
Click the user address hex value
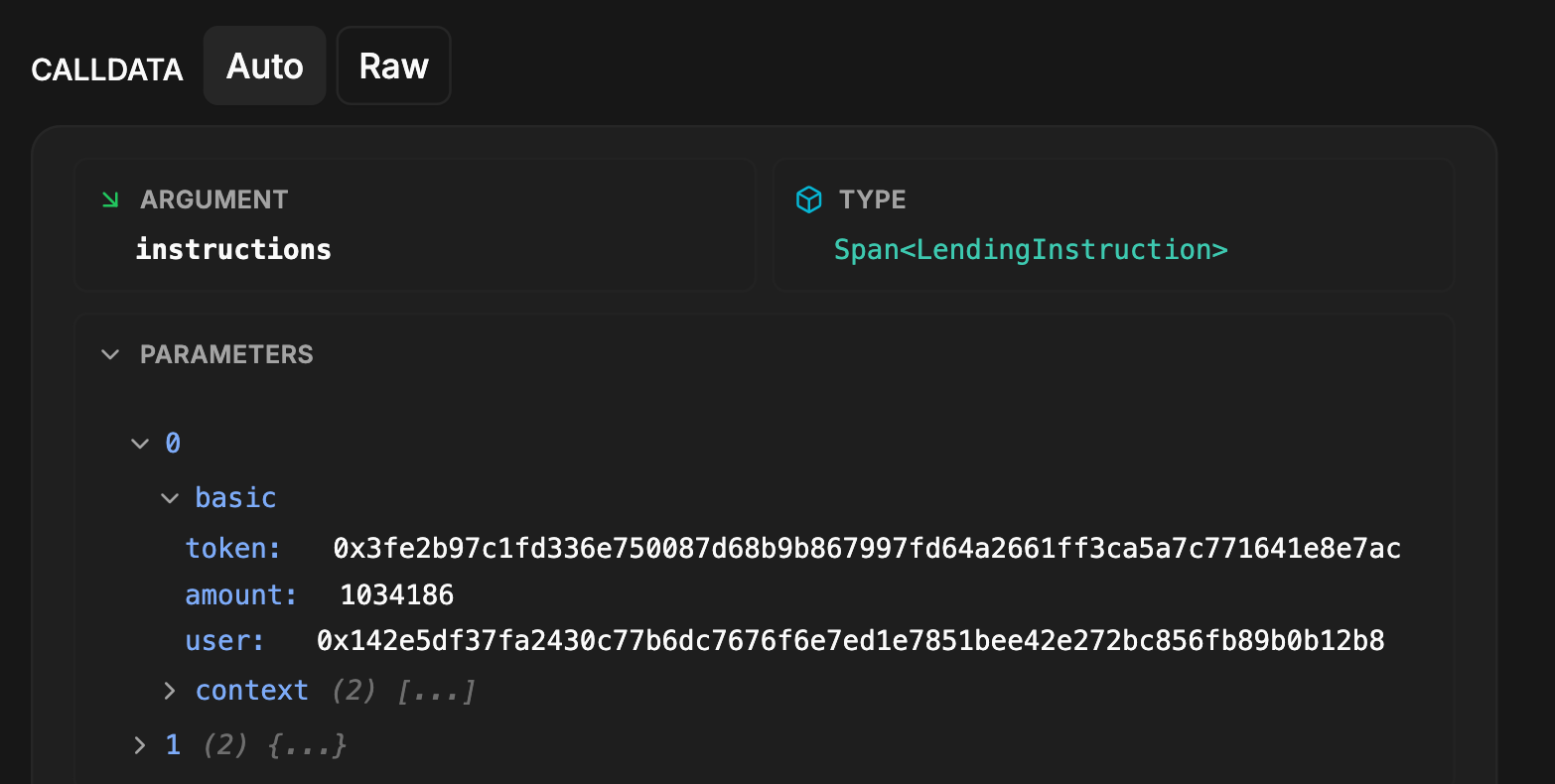[850, 641]
